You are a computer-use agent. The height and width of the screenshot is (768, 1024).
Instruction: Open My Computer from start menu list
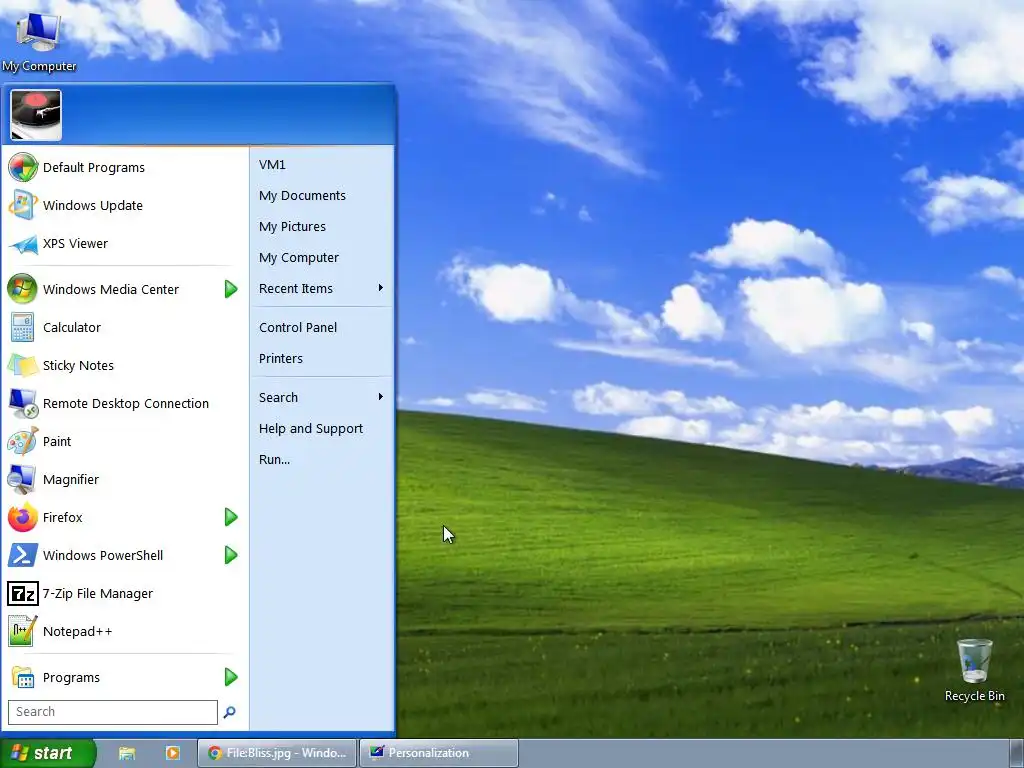321,257
